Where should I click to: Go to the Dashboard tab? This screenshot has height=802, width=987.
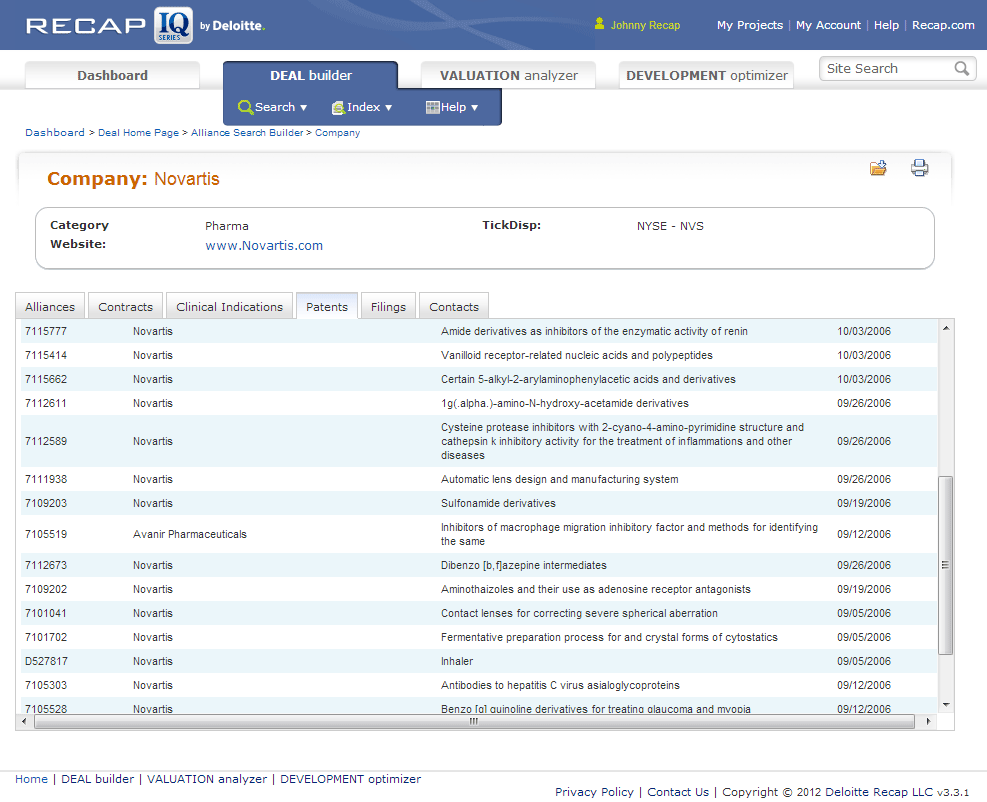point(112,76)
